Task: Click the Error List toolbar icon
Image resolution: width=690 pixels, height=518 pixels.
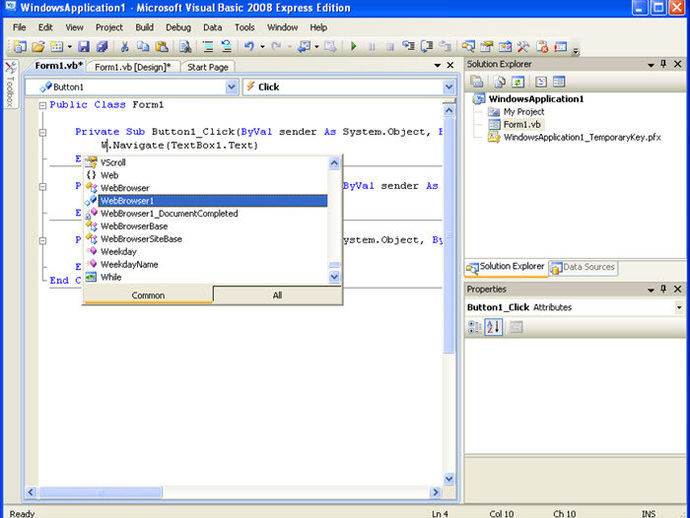Action: point(542,46)
